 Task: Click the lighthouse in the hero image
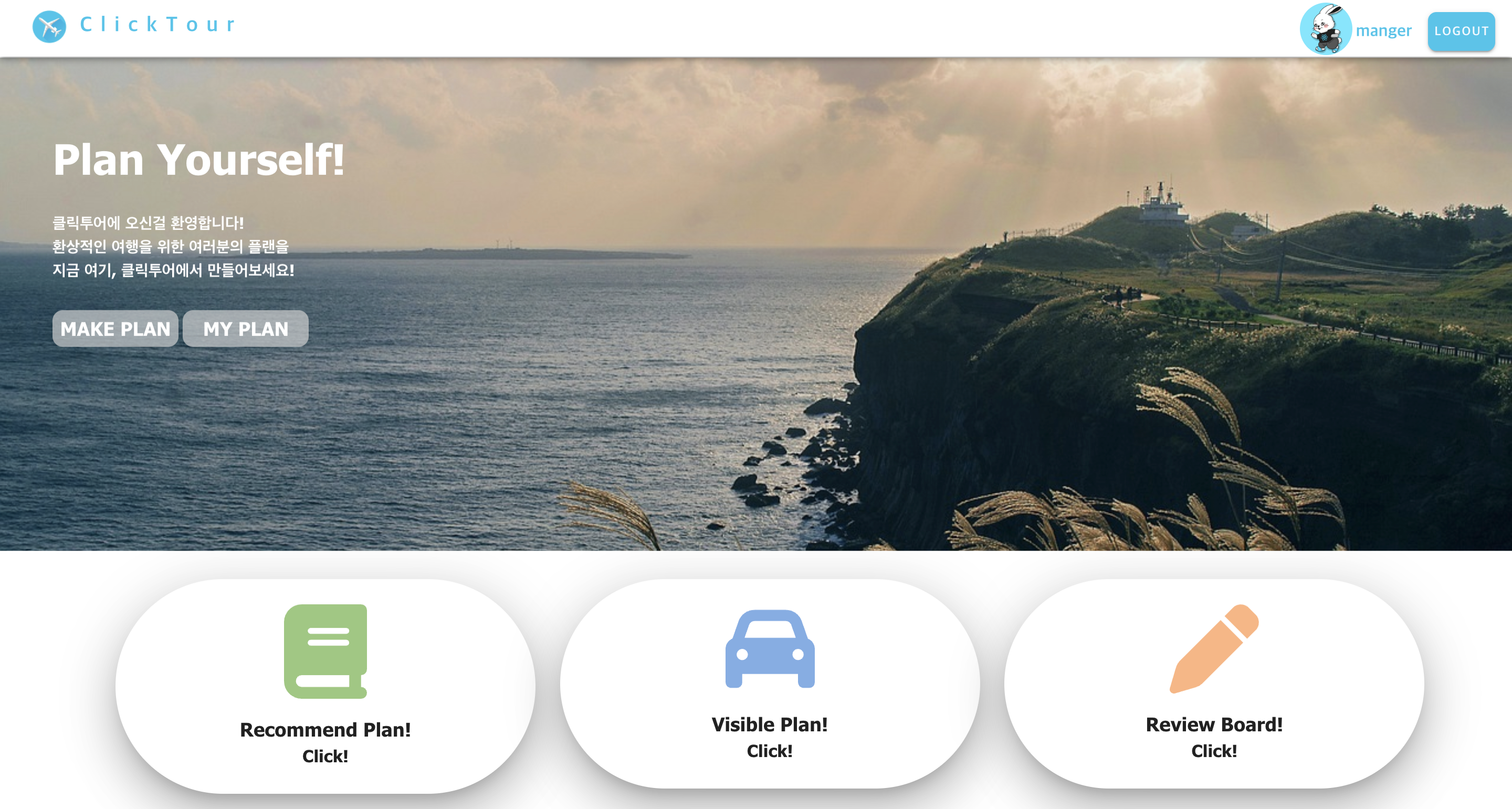1161,205
